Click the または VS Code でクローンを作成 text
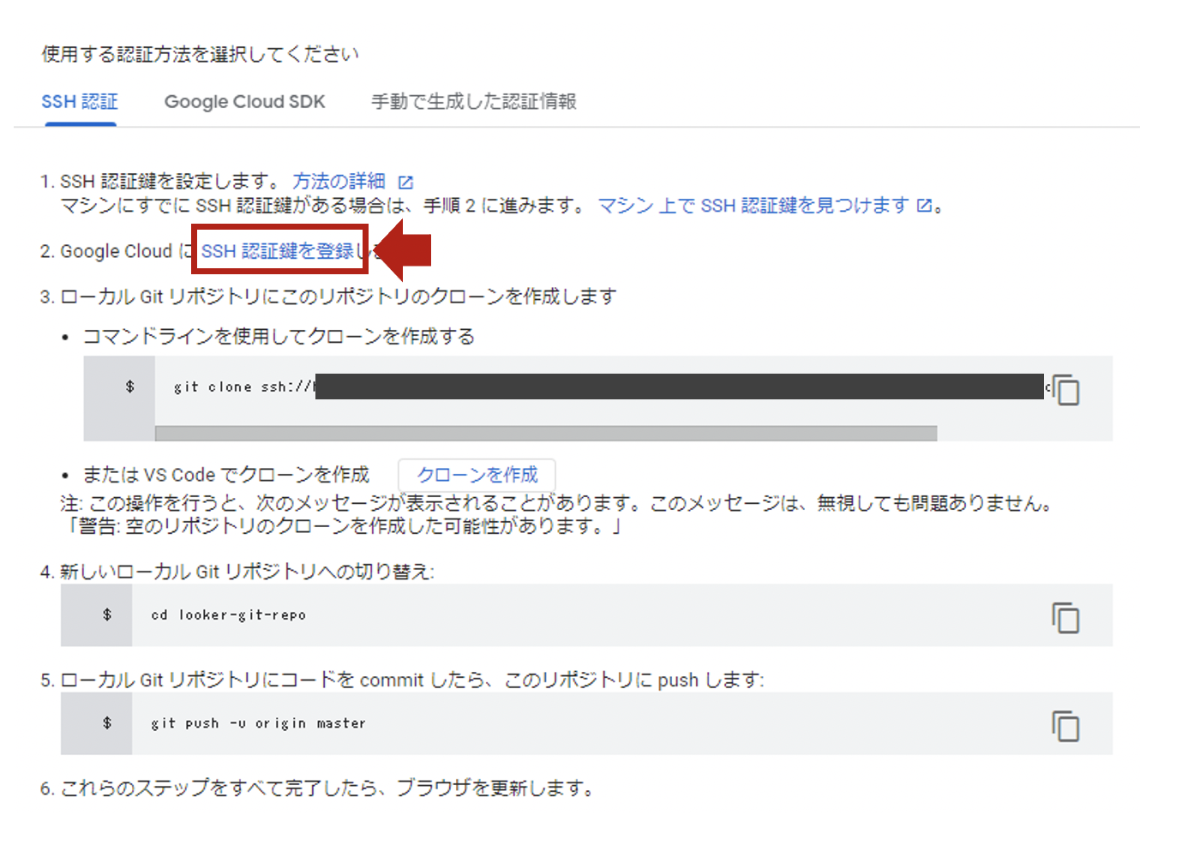The width and height of the screenshot is (1200, 845). click(x=227, y=475)
